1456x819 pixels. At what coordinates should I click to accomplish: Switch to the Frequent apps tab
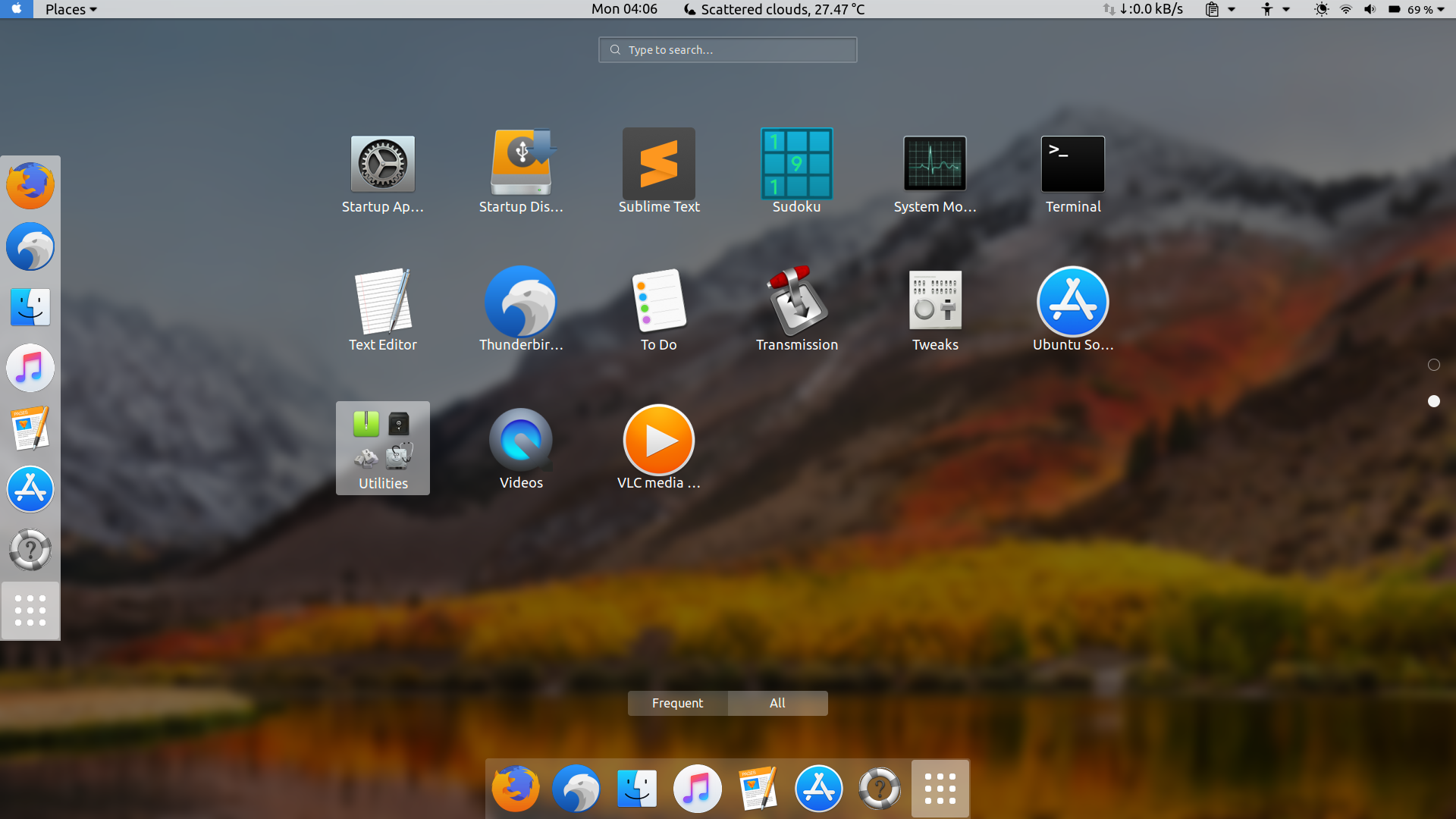point(677,703)
